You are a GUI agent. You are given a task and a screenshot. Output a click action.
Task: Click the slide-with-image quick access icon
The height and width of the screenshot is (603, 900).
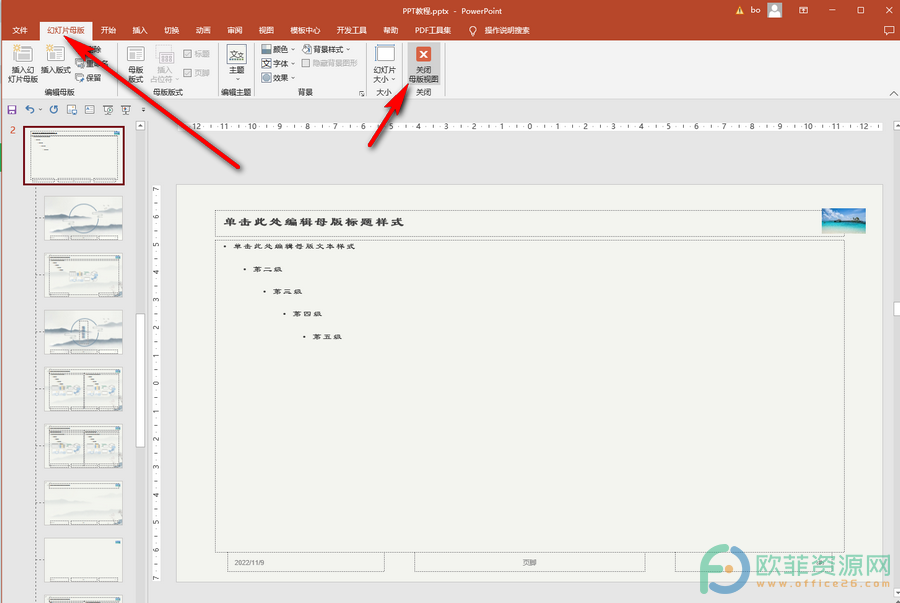click(72, 110)
